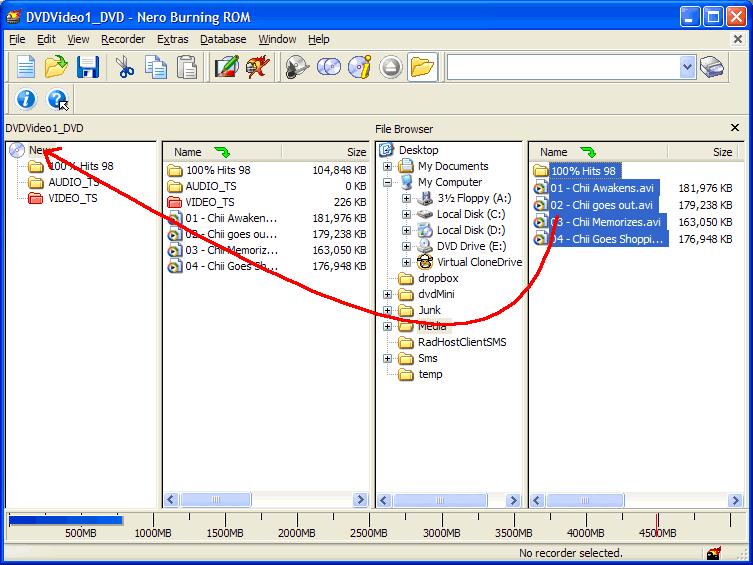753x565 pixels.
Task: Open the View menu
Action: [78, 39]
